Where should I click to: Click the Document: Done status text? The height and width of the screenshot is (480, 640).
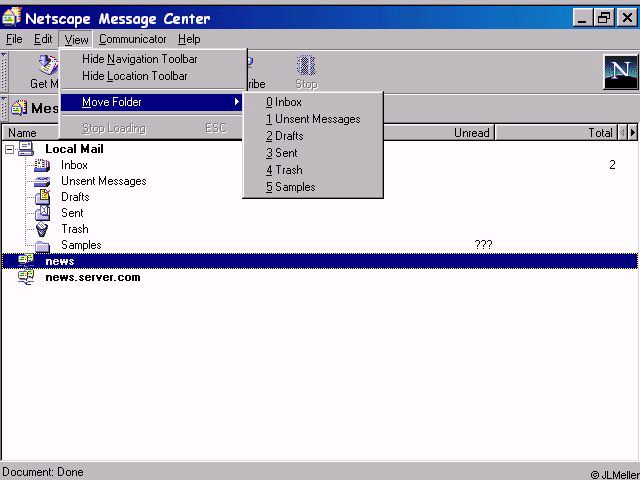tap(43, 472)
